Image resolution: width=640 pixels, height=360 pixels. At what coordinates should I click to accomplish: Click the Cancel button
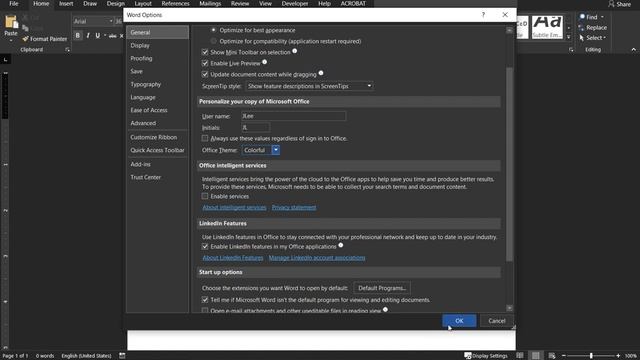click(497, 320)
